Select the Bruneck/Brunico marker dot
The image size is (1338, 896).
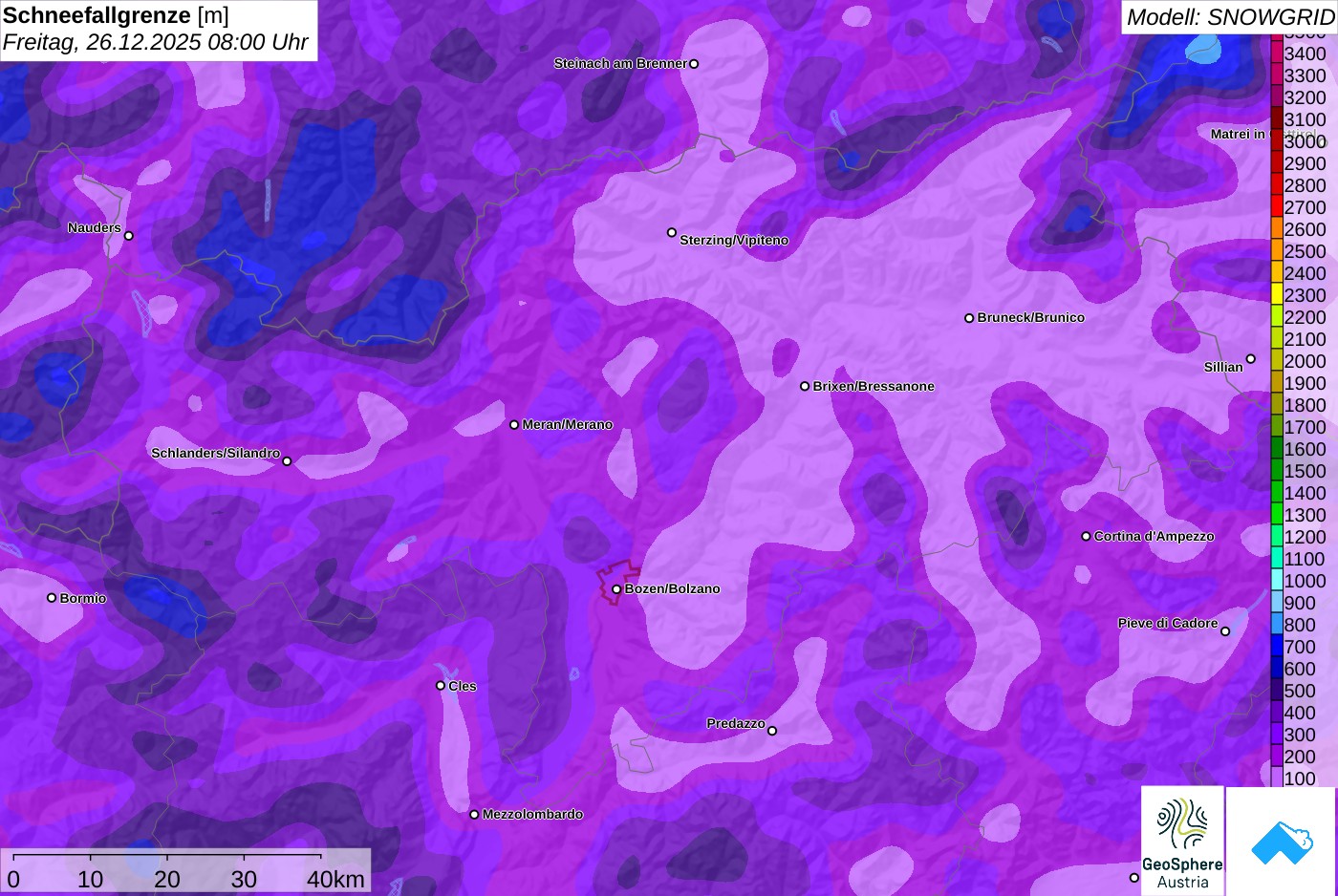[x=969, y=318]
